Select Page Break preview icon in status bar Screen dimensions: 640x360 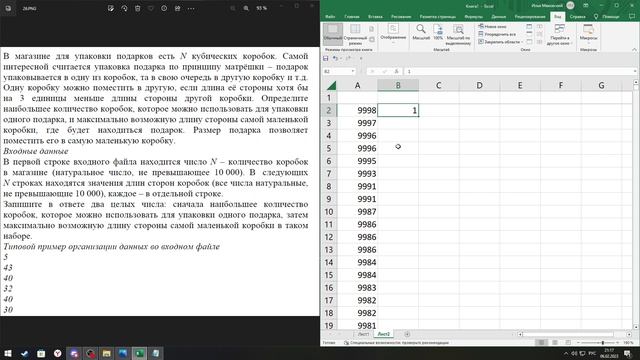[568, 342]
